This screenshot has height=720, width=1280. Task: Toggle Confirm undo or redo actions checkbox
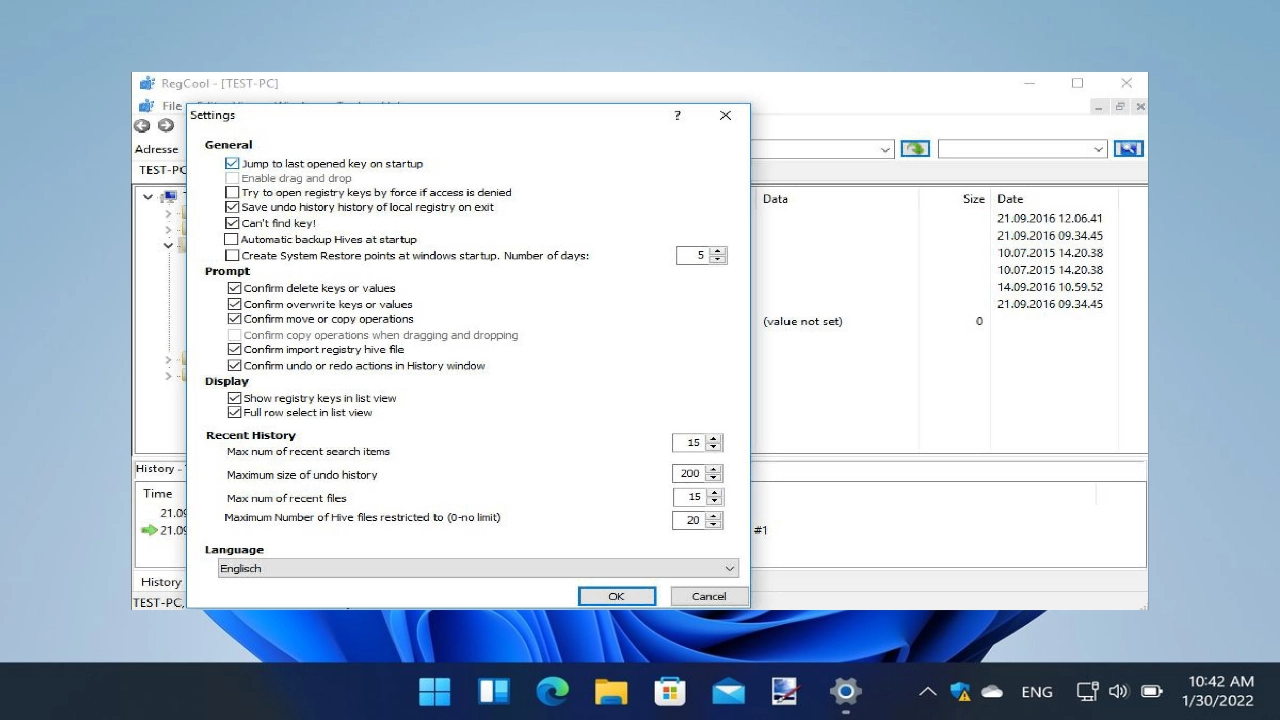pyautogui.click(x=235, y=365)
